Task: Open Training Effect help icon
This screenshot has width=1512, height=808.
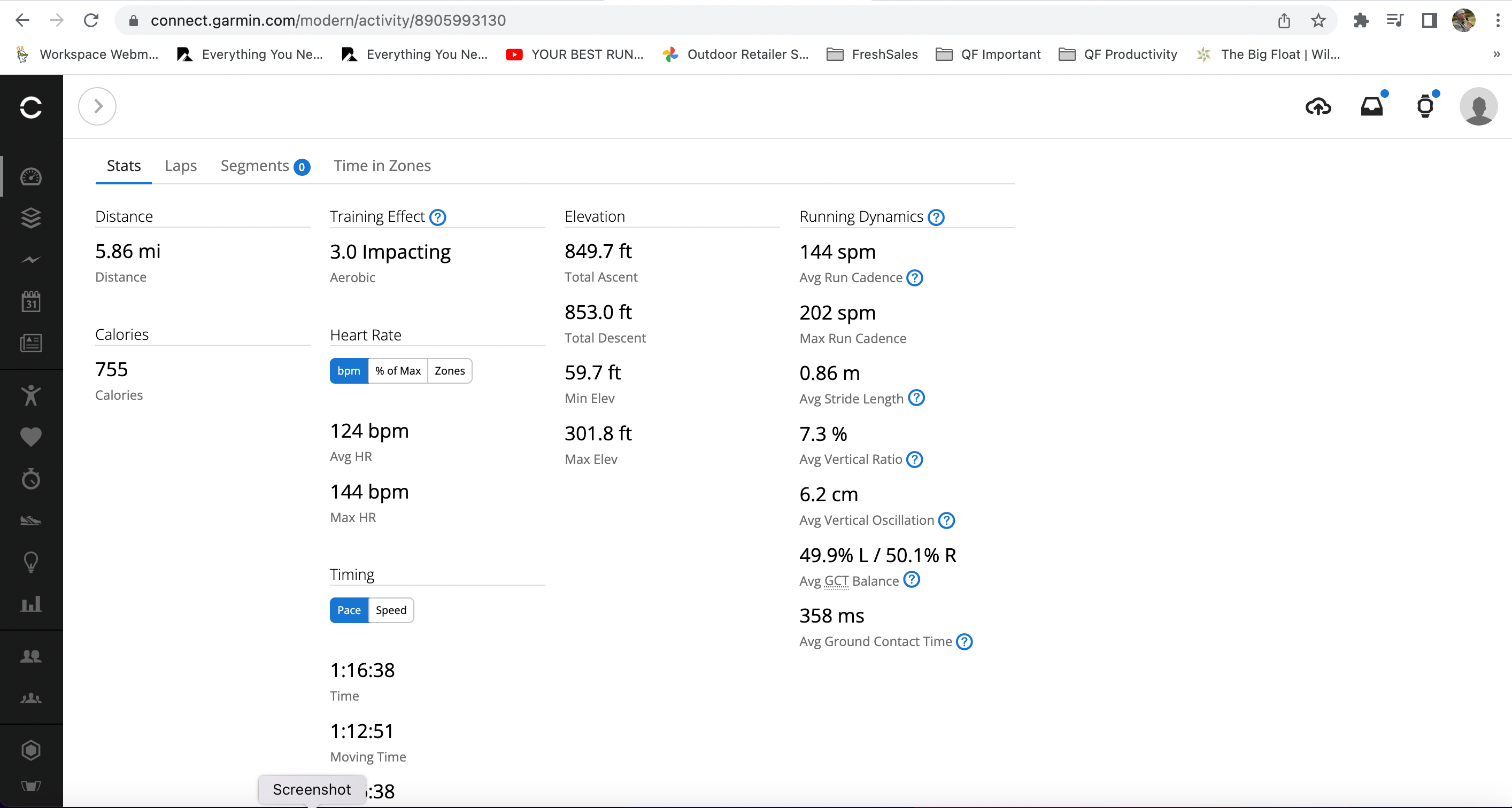Action: (x=437, y=217)
